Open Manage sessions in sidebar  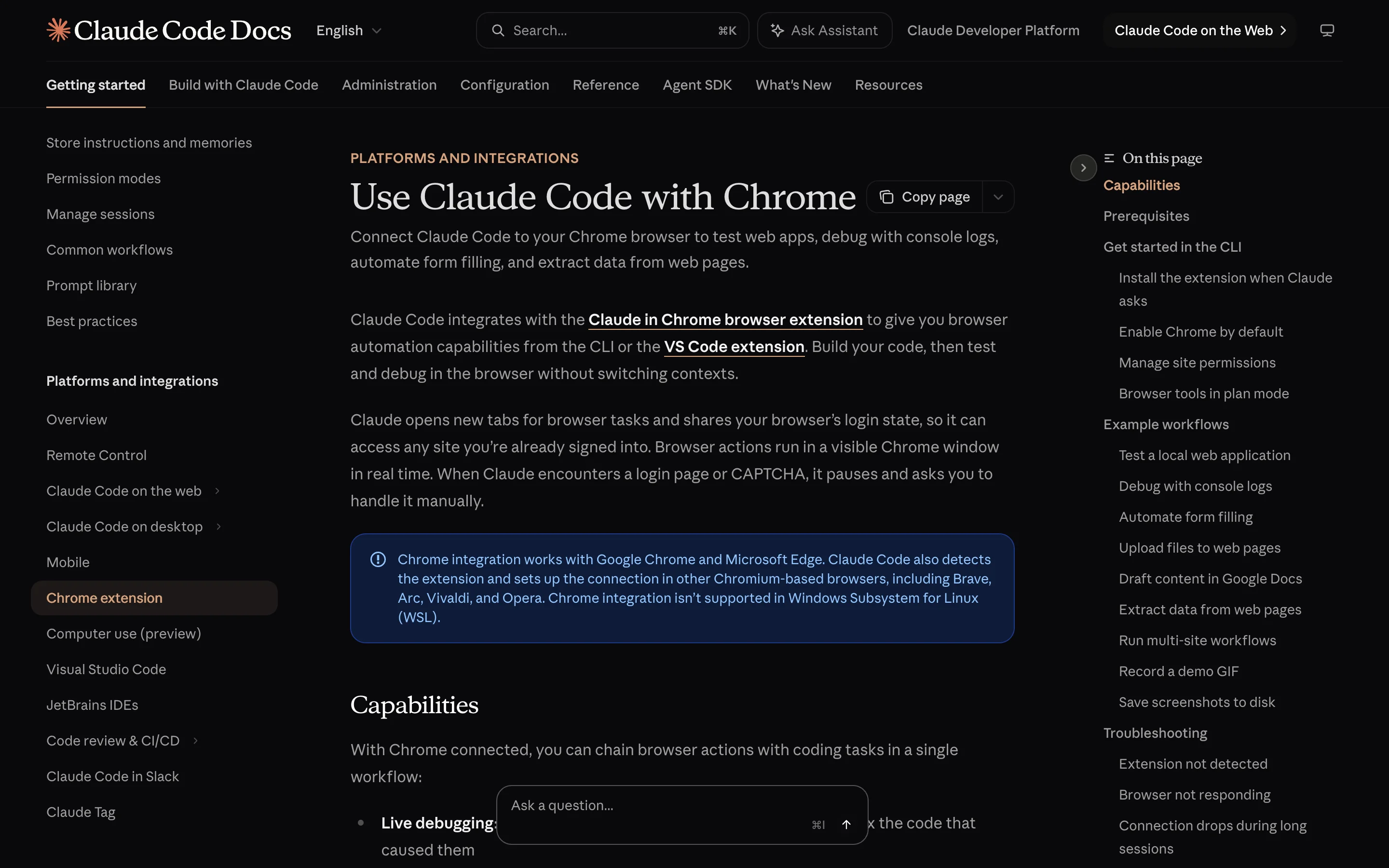pos(100,214)
